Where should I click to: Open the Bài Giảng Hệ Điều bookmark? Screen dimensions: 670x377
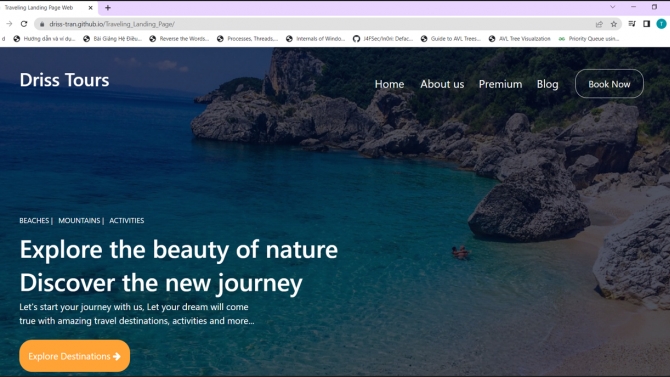(x=113, y=38)
